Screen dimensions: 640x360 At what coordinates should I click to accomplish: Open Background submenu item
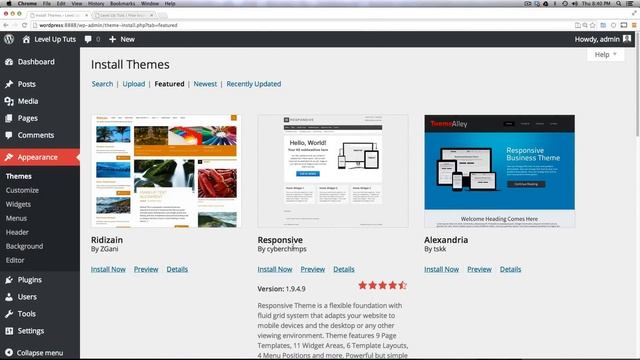point(24,247)
